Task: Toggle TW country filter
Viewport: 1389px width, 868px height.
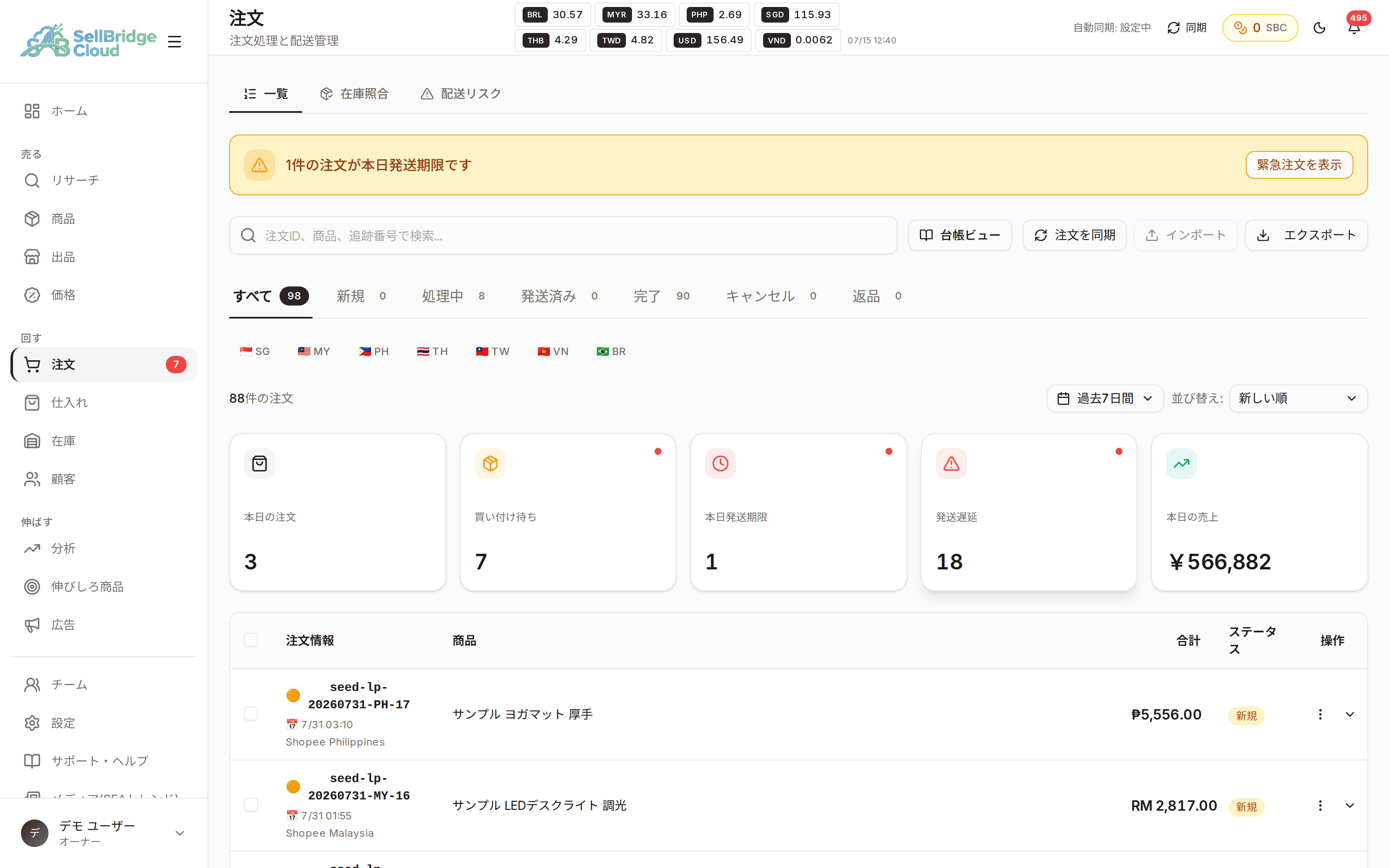Action: tap(493, 352)
